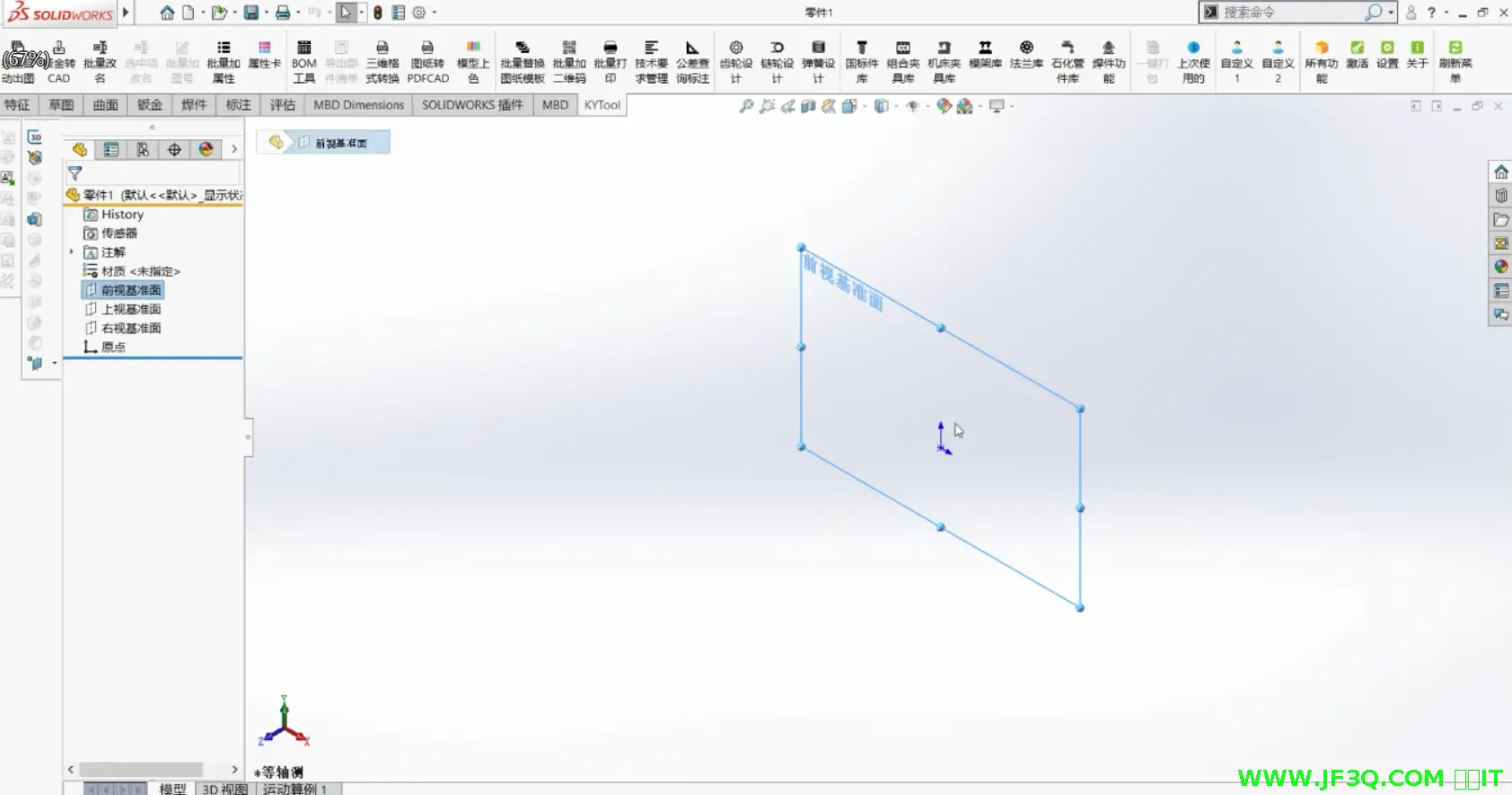The image size is (1512, 795).
Task: Open 弹簧设计 spring design tool
Action: pyautogui.click(x=818, y=61)
